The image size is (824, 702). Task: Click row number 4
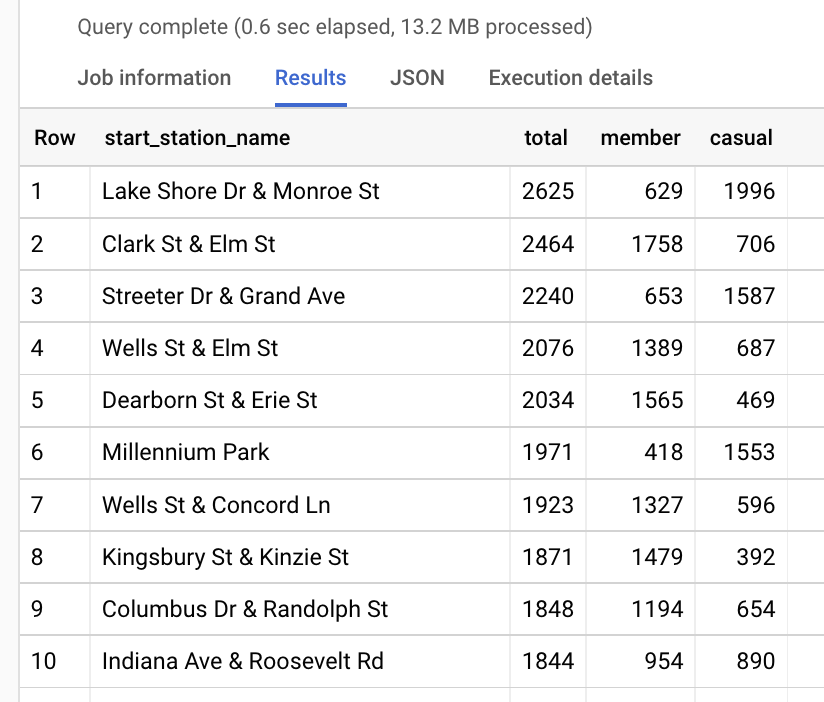click(x=37, y=348)
